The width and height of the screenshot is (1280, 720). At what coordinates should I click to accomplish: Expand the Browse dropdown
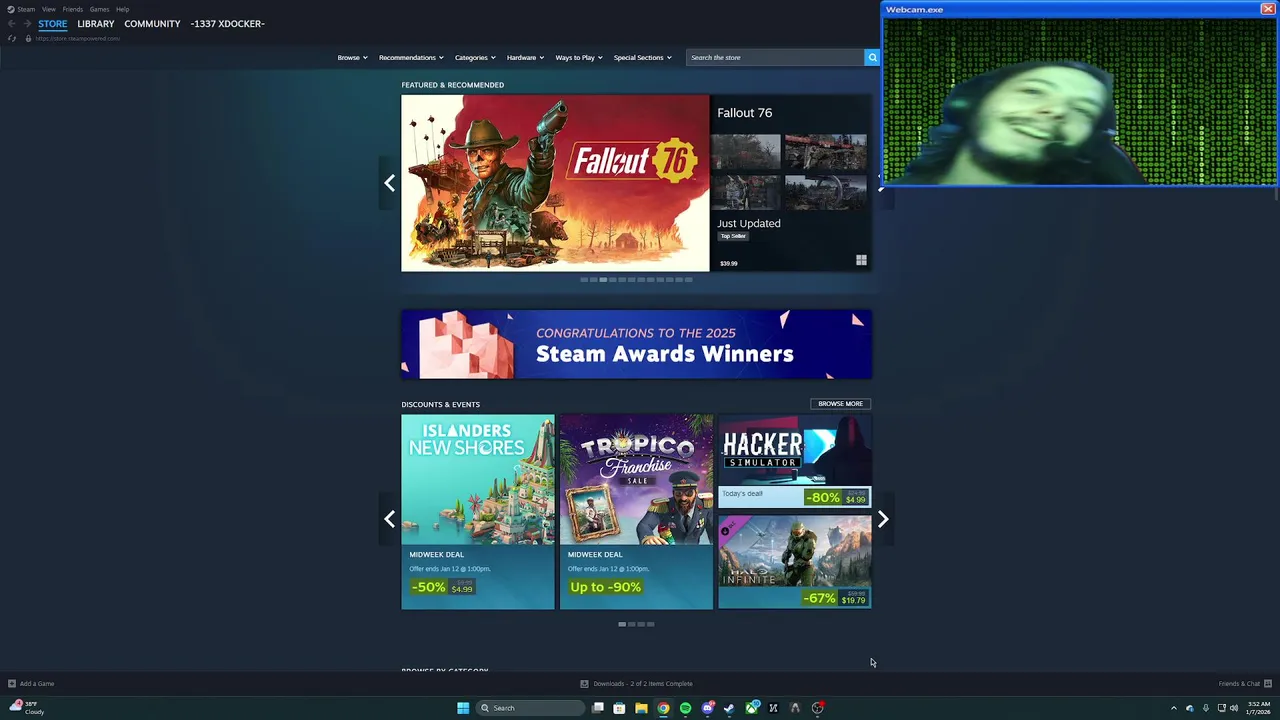click(x=352, y=57)
